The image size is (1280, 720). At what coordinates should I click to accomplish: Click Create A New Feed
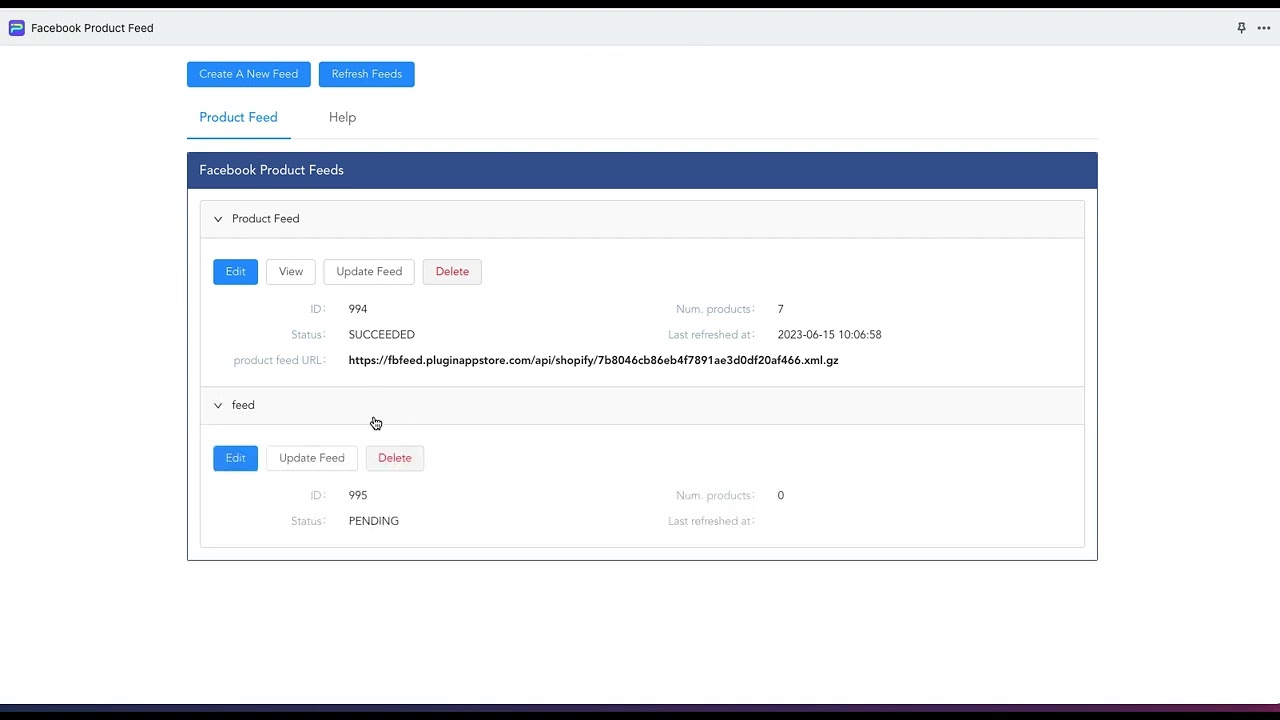(248, 73)
